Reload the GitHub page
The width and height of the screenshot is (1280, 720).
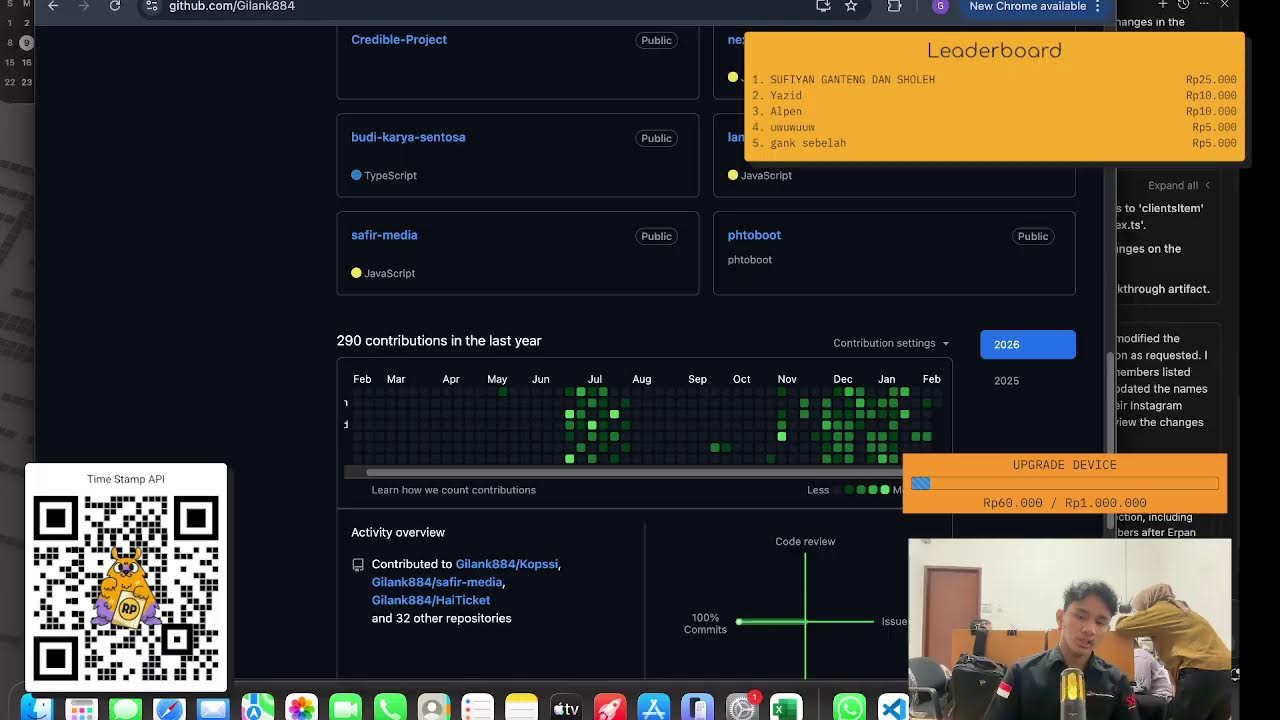tap(115, 6)
